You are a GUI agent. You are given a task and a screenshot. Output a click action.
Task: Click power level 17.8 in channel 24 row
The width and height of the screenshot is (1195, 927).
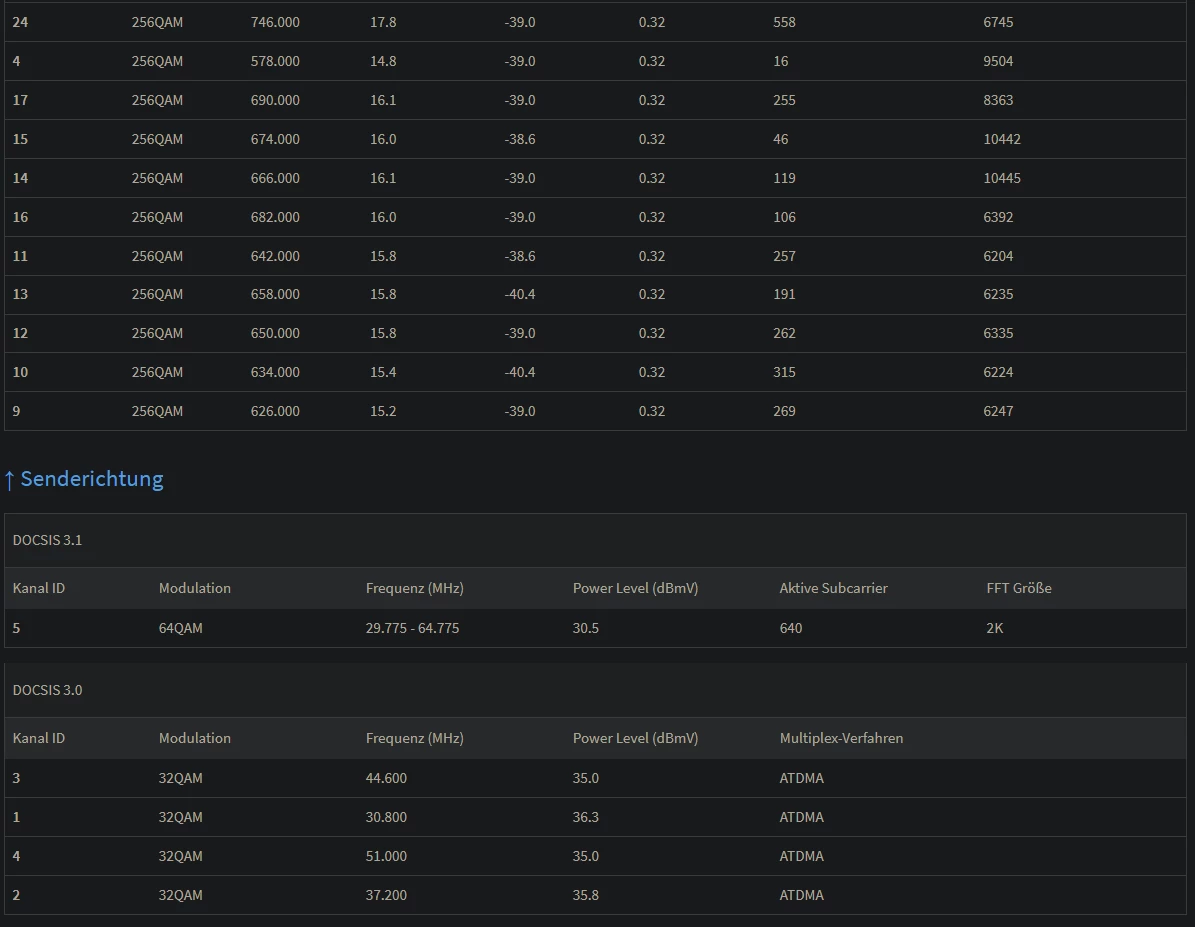383,22
